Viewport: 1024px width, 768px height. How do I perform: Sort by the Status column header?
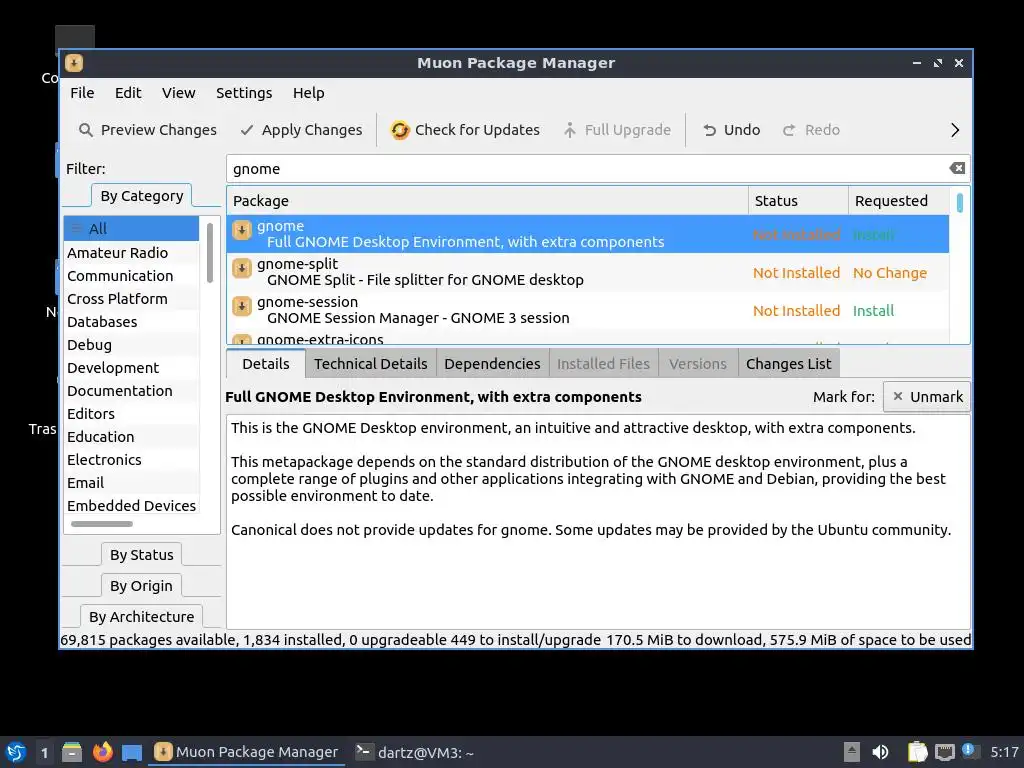[x=798, y=200]
